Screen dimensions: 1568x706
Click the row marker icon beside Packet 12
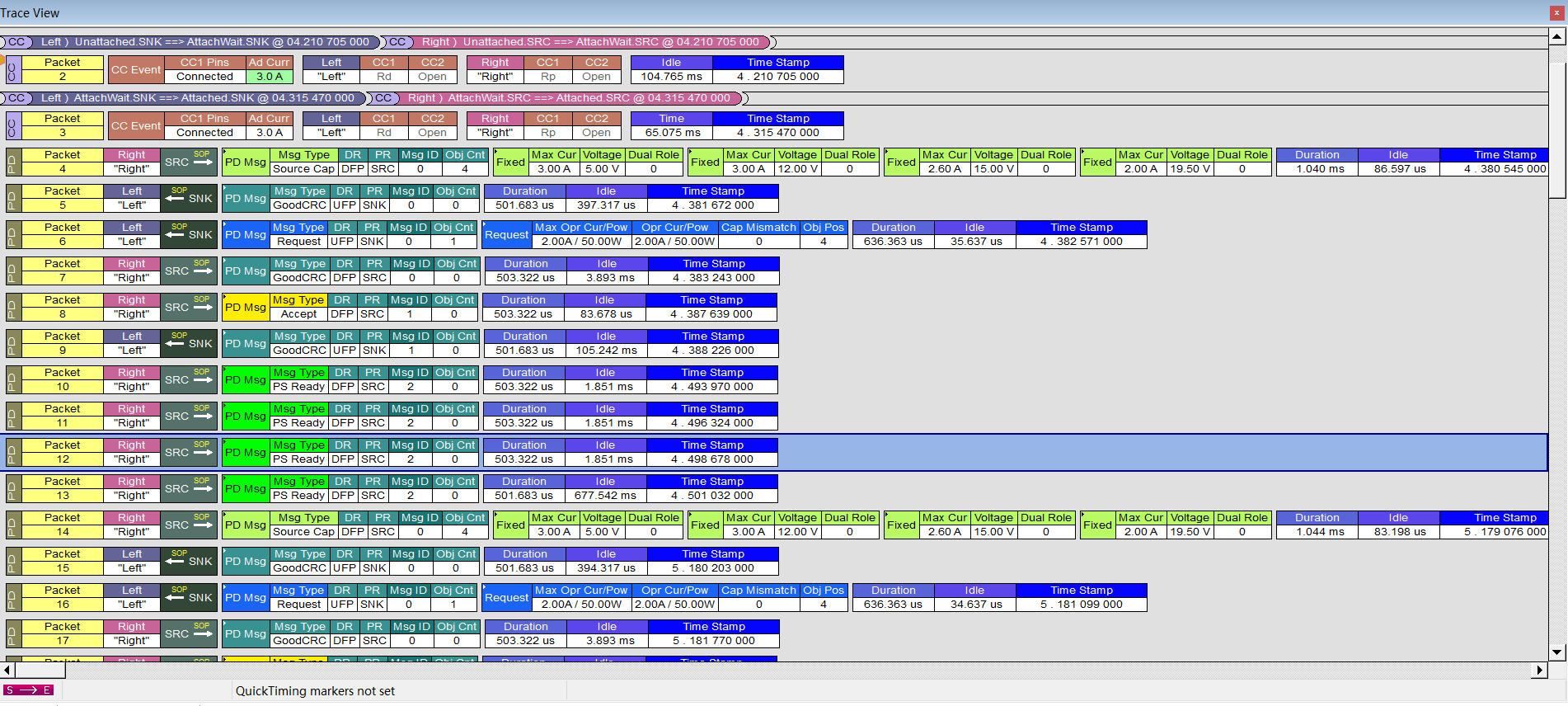click(x=13, y=452)
